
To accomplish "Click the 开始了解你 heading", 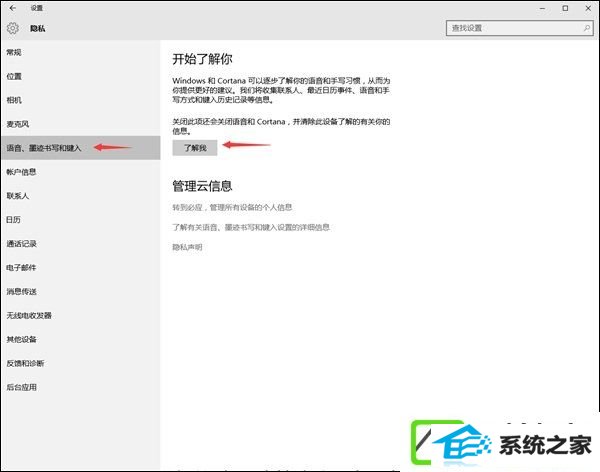I will point(202,59).
